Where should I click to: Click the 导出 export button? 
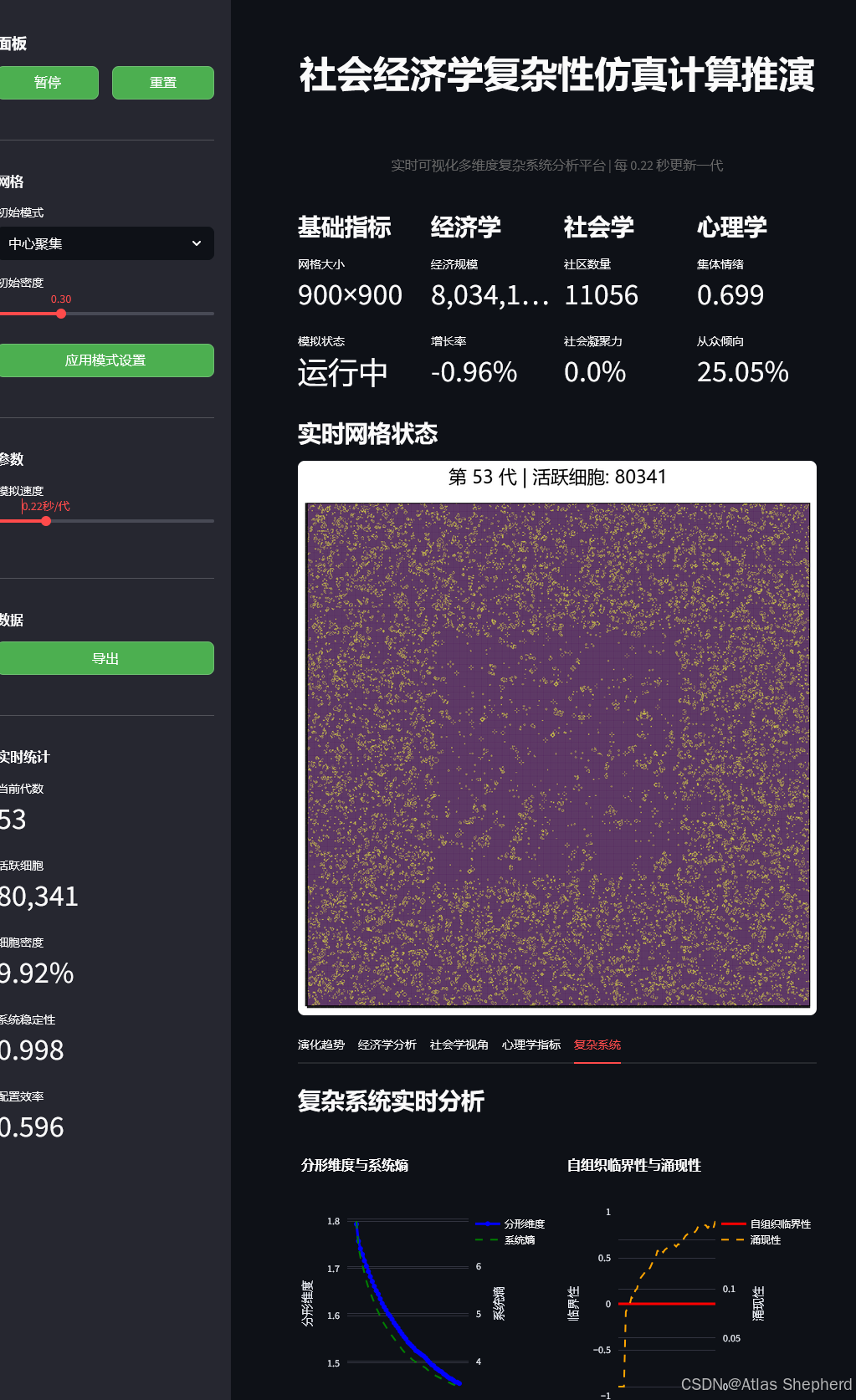(105, 658)
